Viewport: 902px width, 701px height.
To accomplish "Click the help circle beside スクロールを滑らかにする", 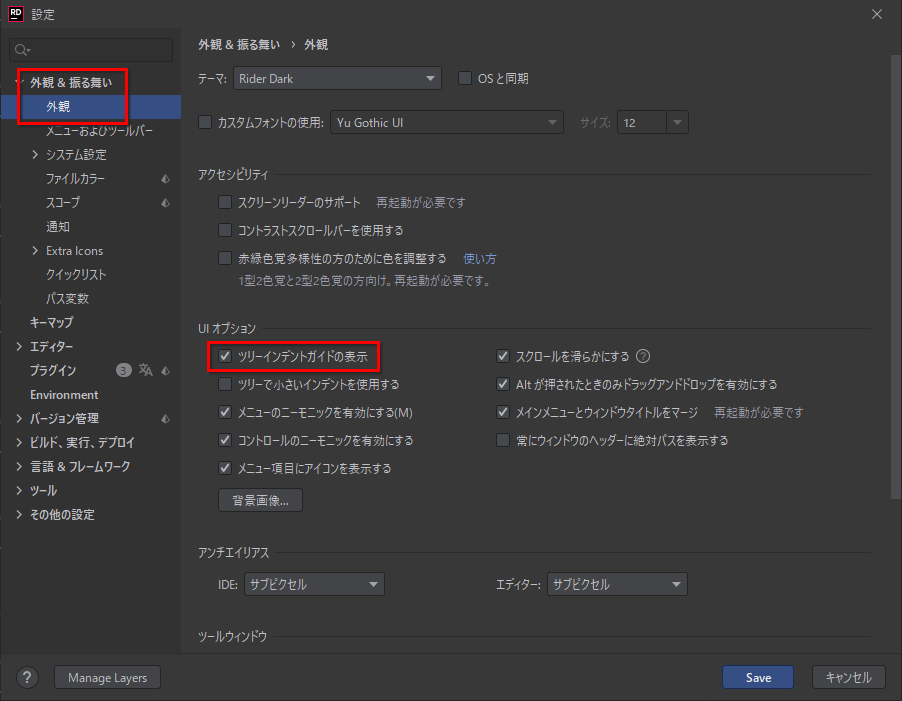I will [643, 355].
